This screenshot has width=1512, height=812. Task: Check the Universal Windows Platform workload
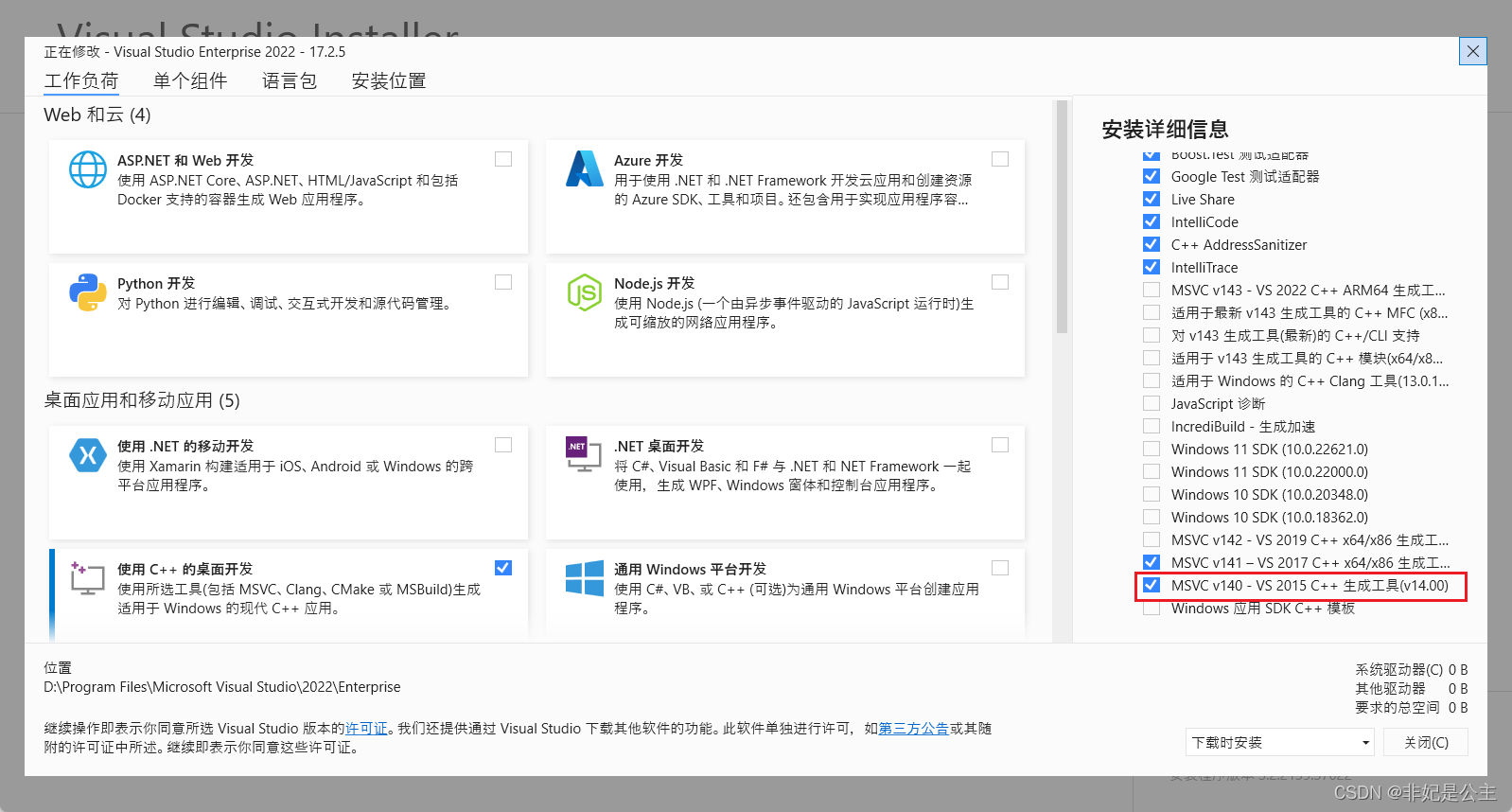point(1000,568)
